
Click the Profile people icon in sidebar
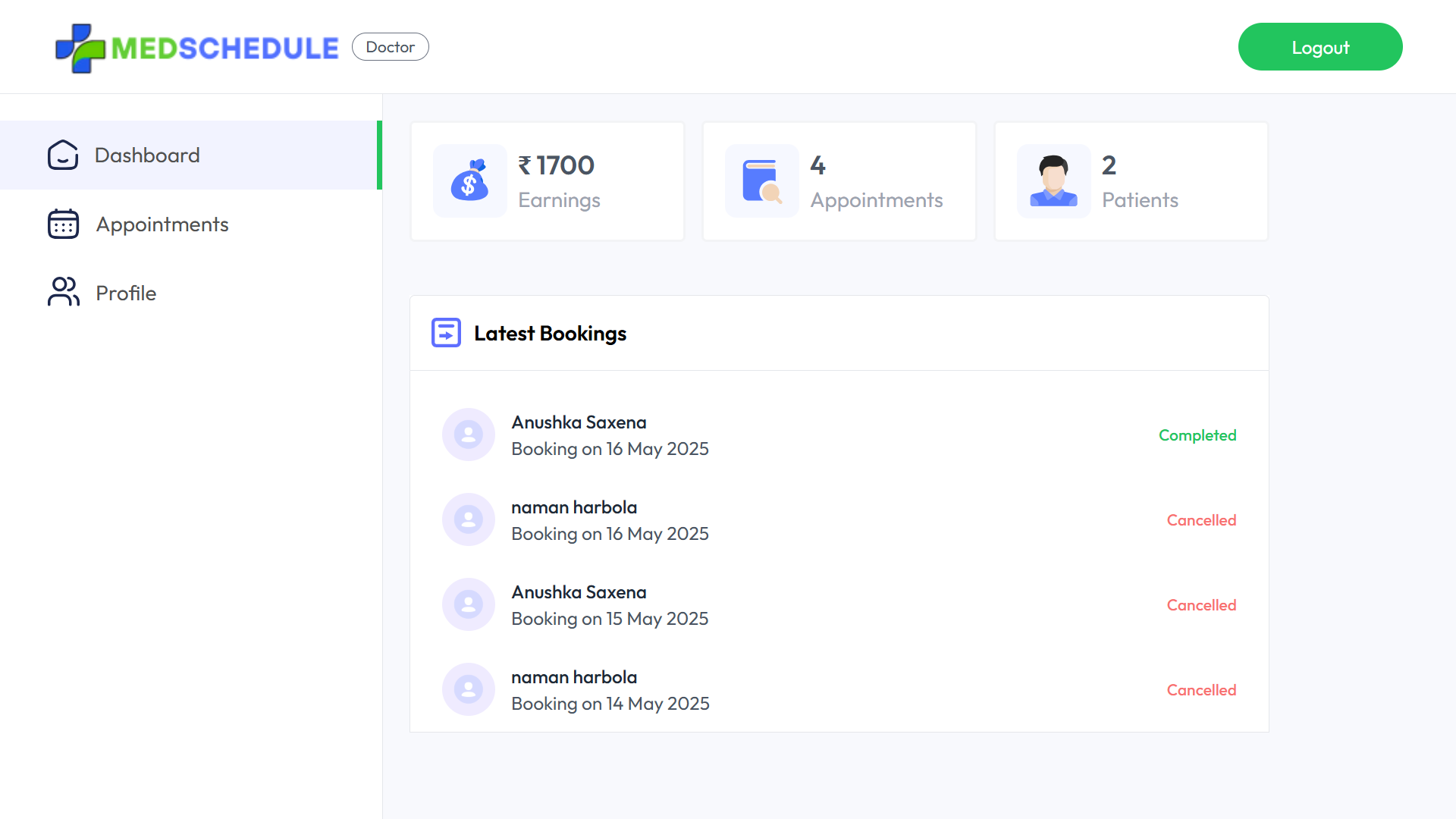point(63,293)
